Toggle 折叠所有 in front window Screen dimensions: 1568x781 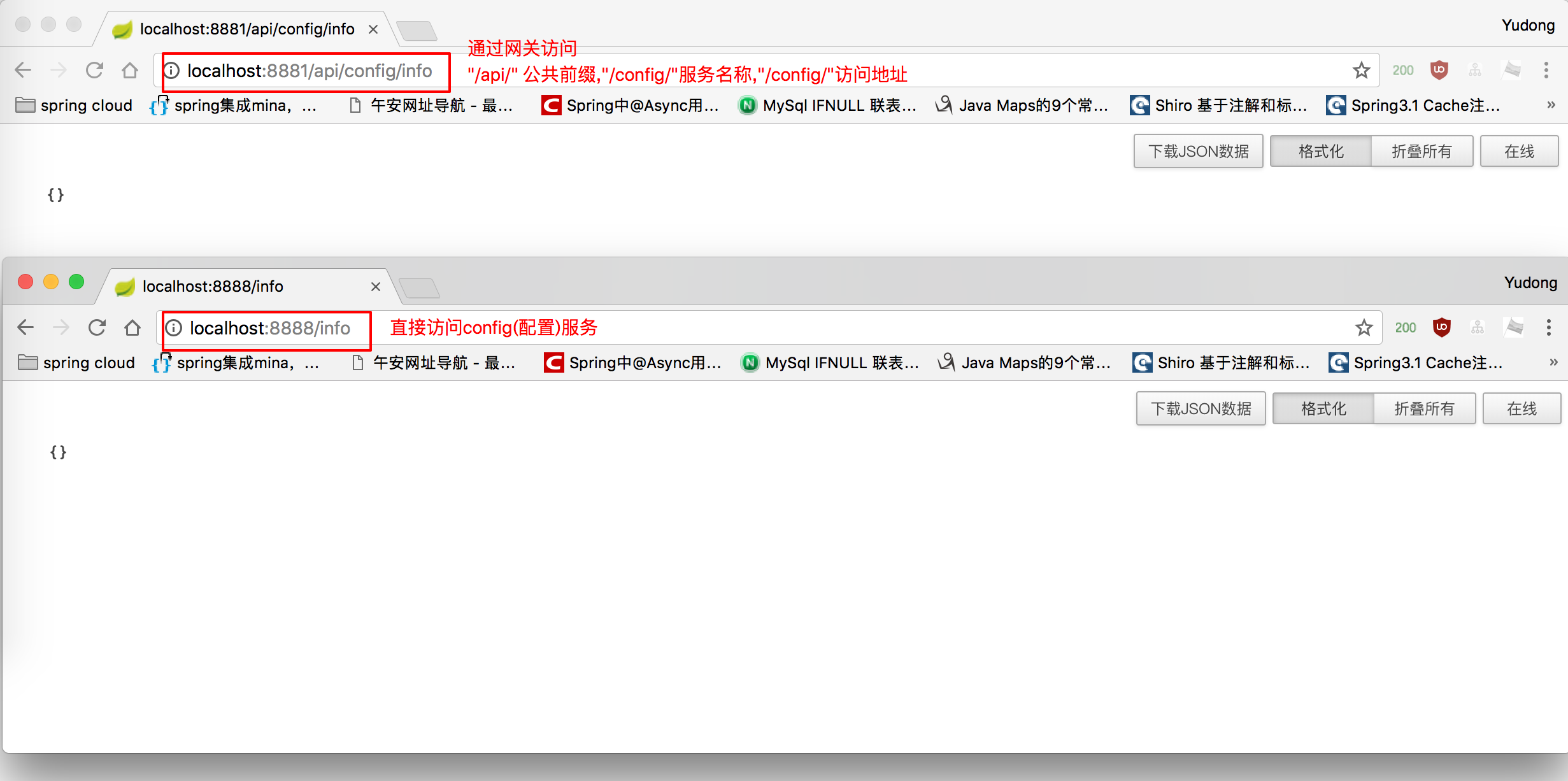(x=1424, y=408)
